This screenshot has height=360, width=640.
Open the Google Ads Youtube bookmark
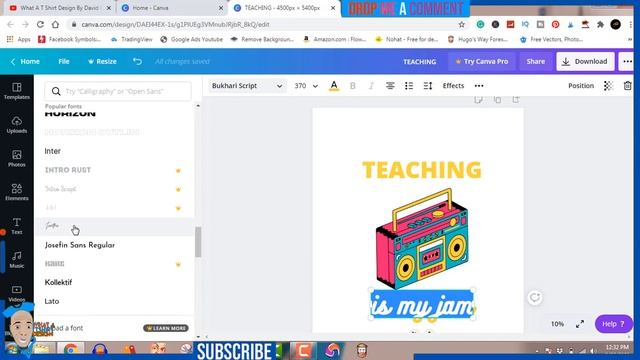[191, 39]
